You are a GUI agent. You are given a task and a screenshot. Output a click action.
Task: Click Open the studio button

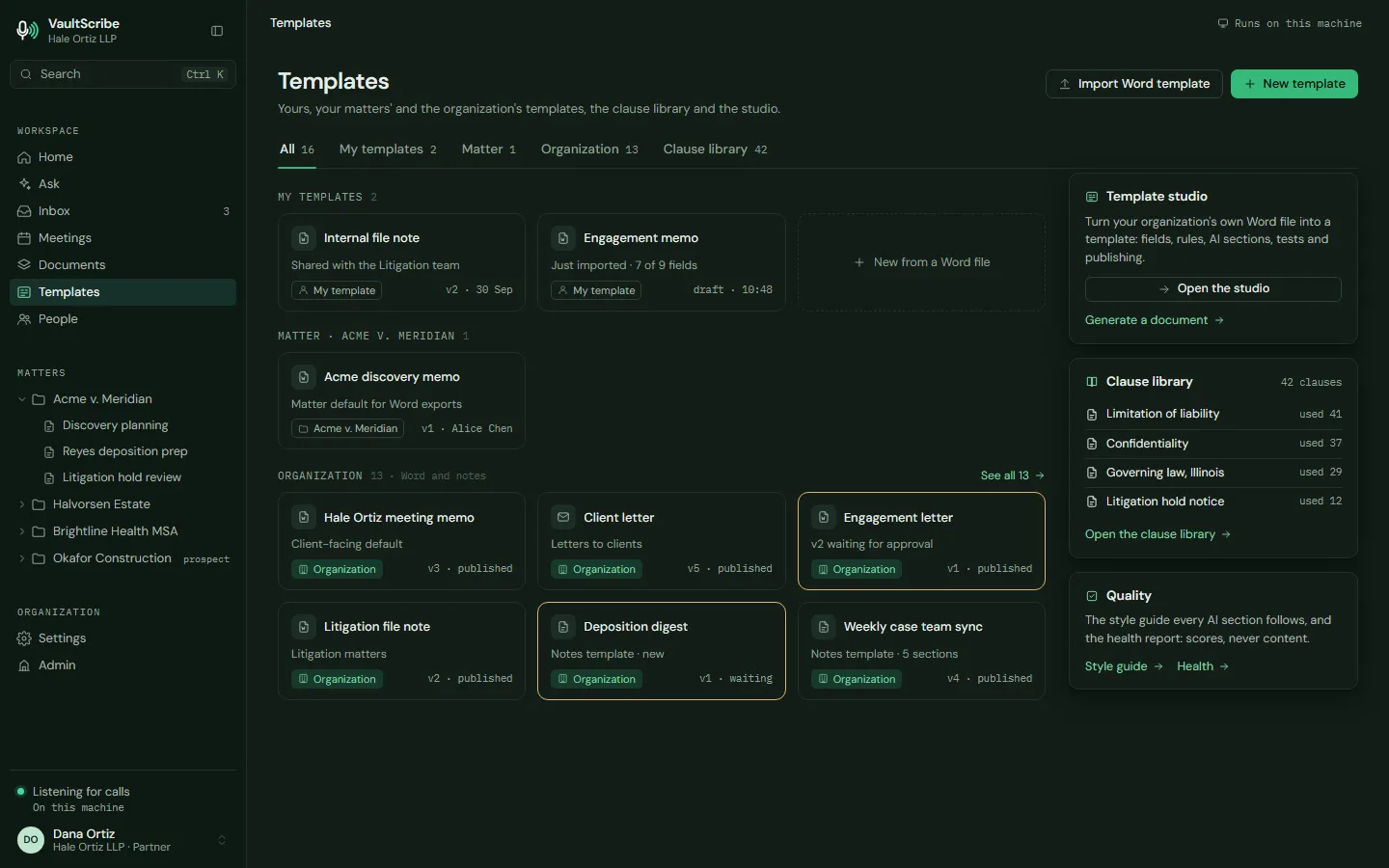point(1213,289)
